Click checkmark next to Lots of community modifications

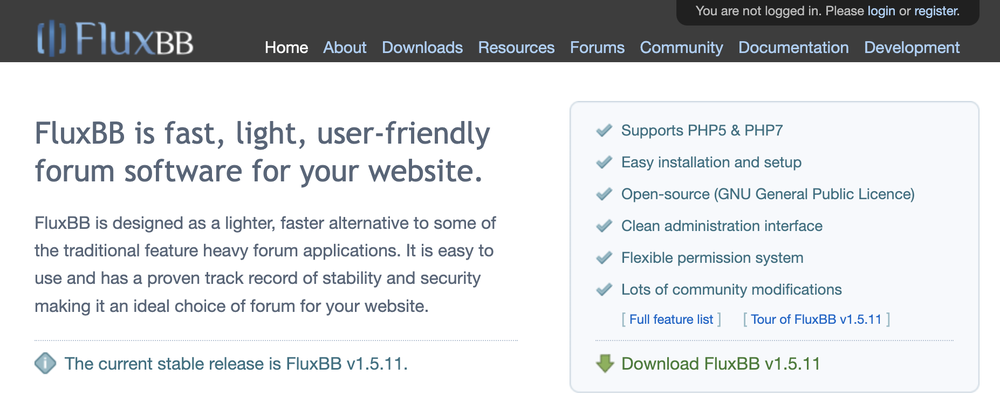pyautogui.click(x=604, y=289)
